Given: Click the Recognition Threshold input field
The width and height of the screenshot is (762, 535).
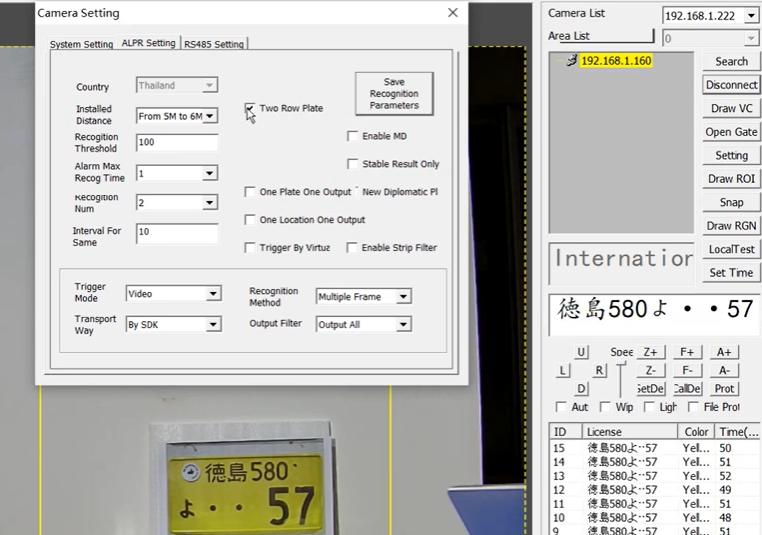Looking at the screenshot, I should 176,143.
